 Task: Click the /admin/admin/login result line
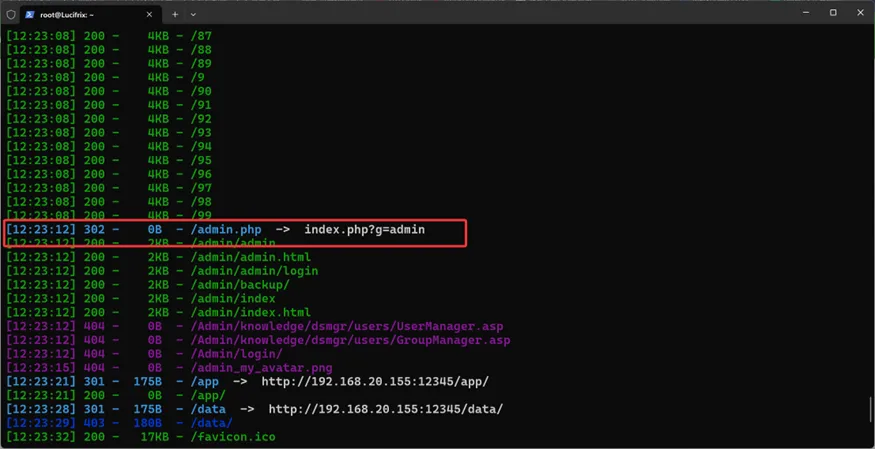[x=254, y=271]
